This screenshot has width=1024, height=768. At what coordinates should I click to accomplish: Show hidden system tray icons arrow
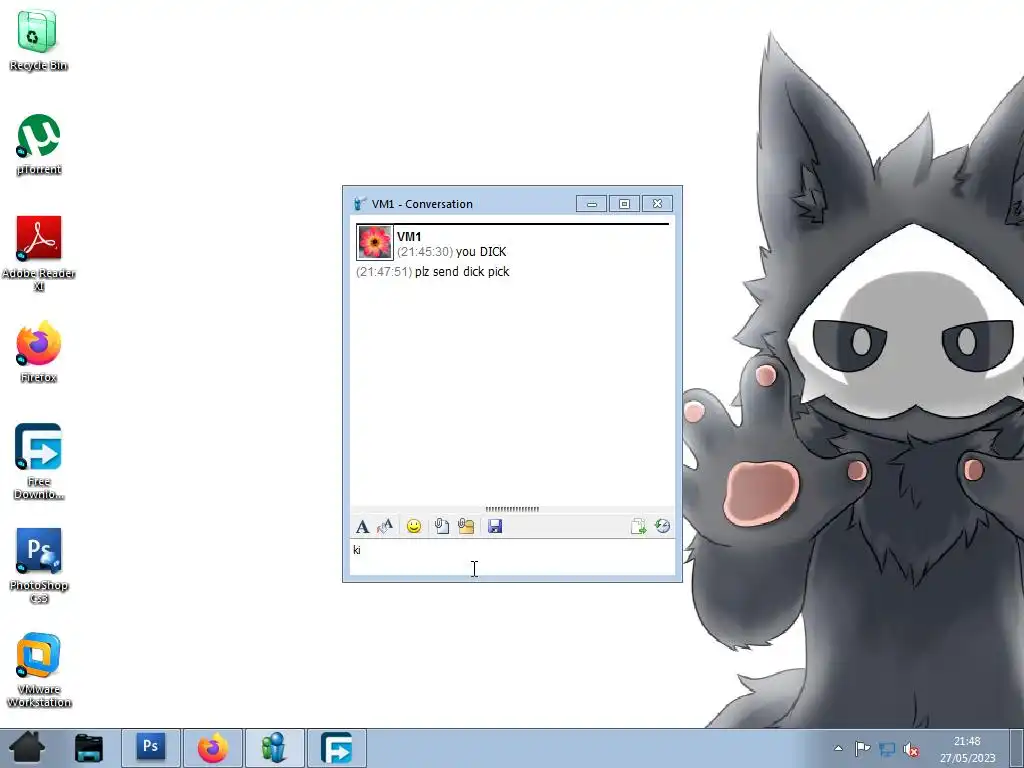tap(839, 748)
